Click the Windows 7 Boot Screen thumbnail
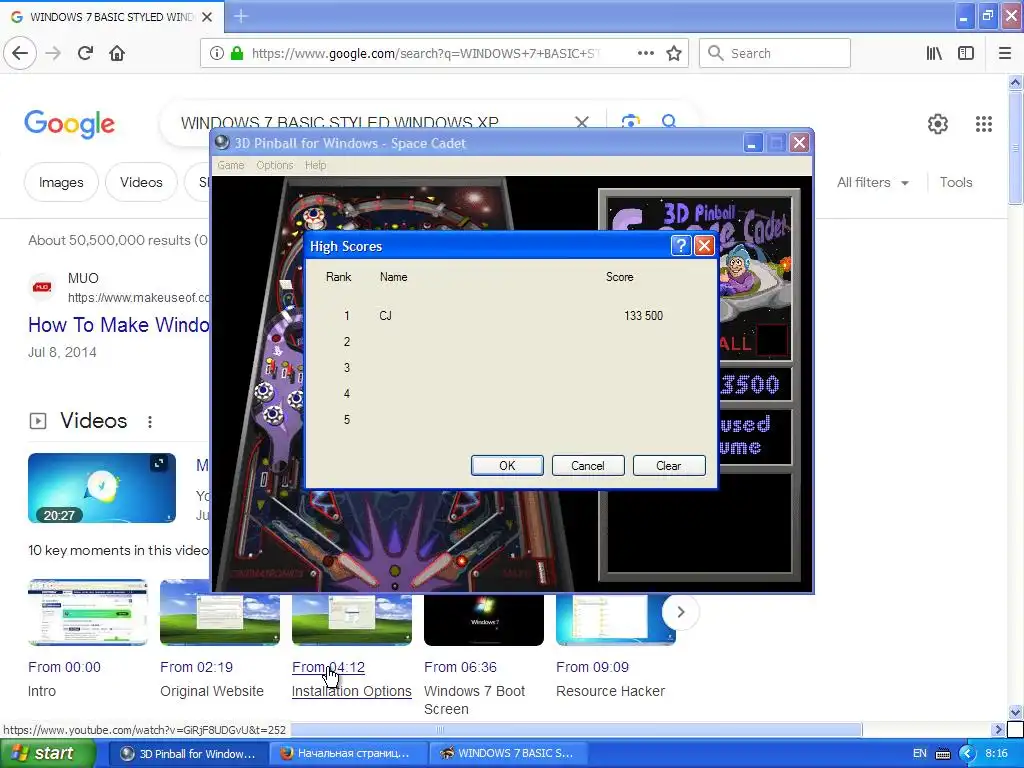Viewport: 1024px width, 768px height. click(x=484, y=620)
